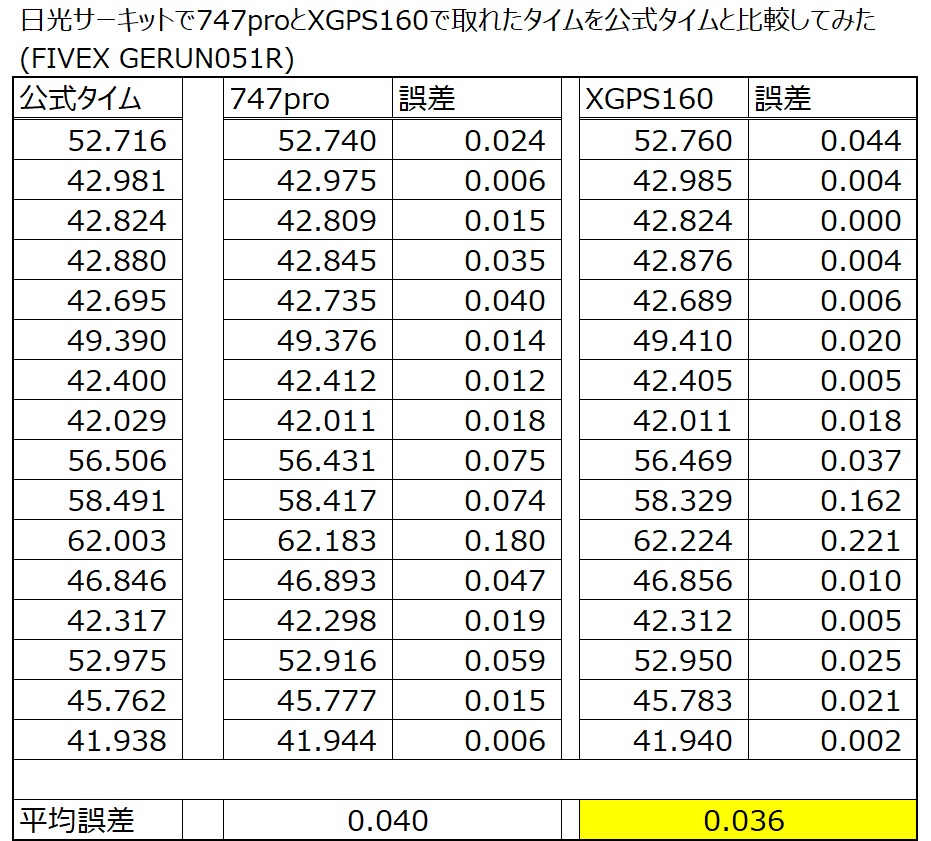This screenshot has width=931, height=841.
Task: Select official time cell 58.491
Action: point(97,500)
